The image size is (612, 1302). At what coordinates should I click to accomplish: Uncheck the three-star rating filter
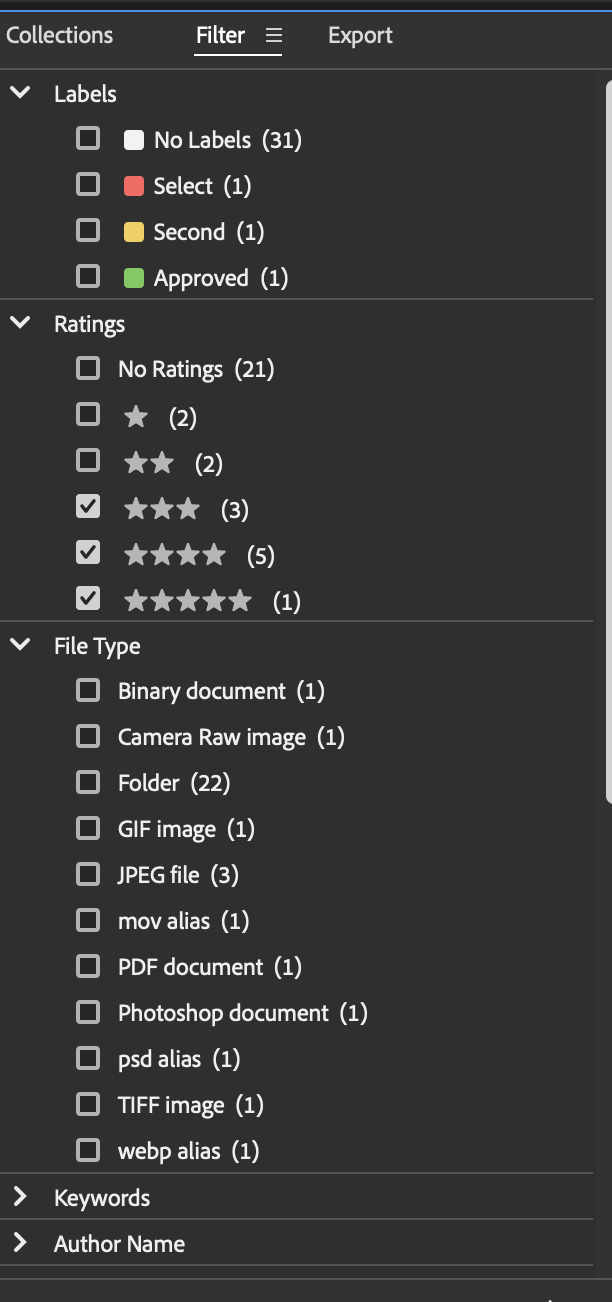[87, 507]
